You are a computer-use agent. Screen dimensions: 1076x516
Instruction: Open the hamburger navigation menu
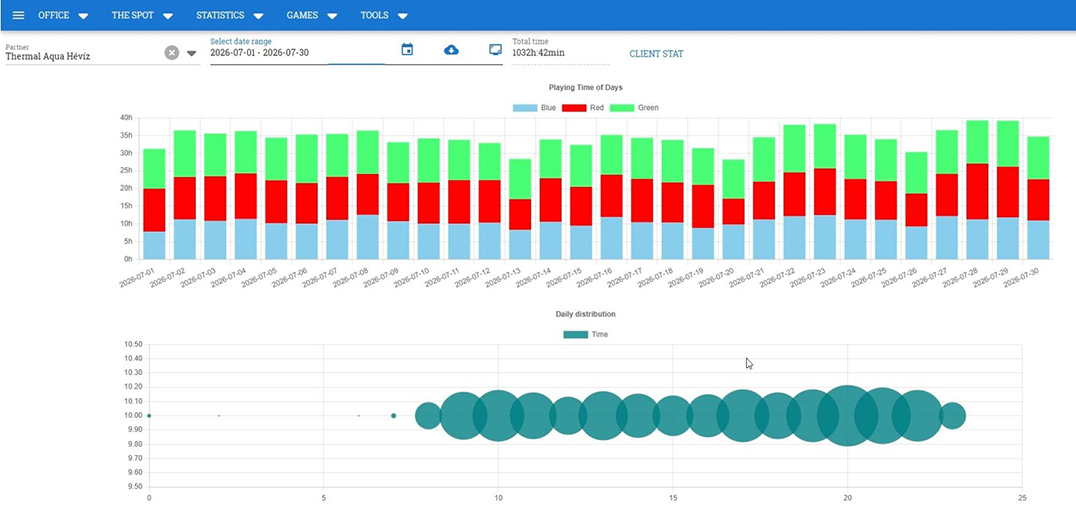coord(19,15)
